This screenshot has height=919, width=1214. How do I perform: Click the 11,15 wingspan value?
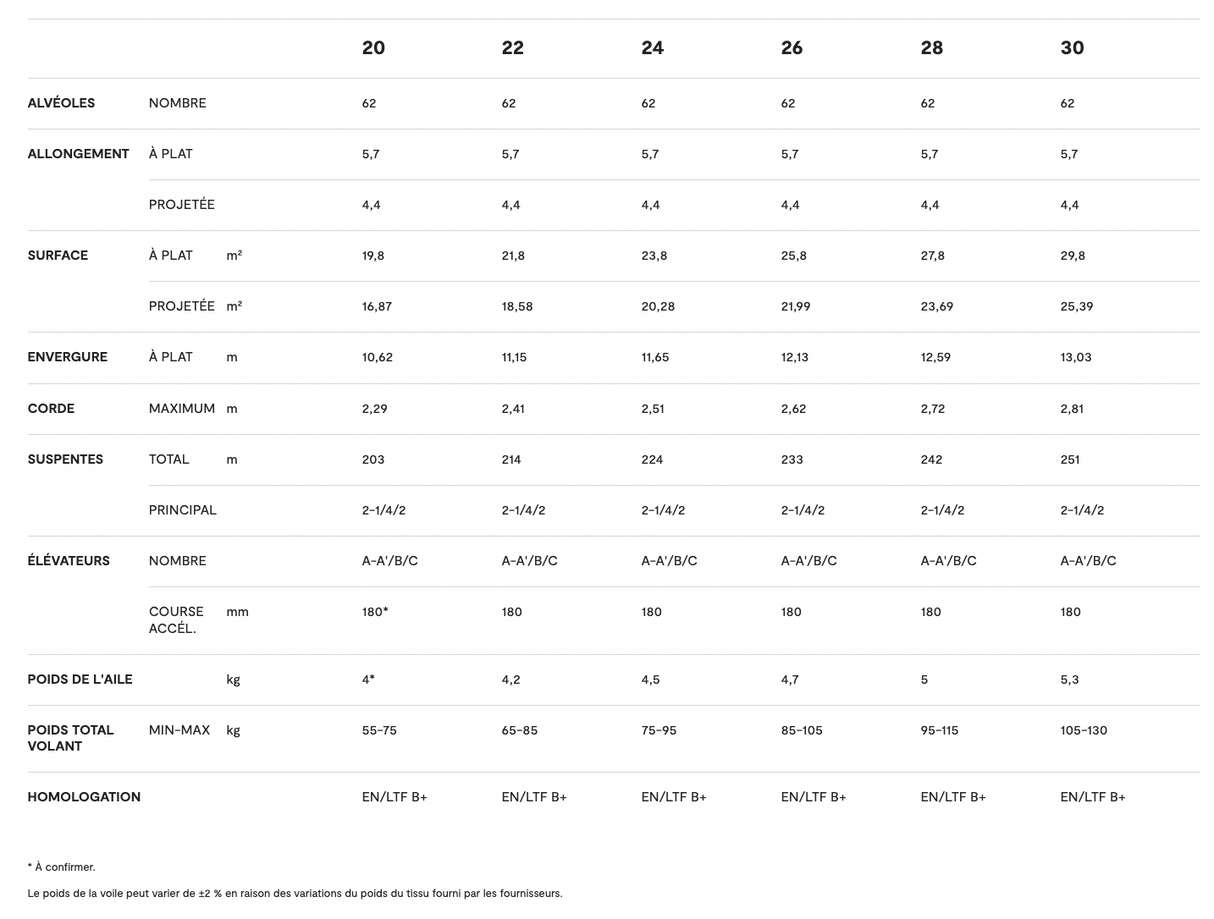[x=514, y=357]
